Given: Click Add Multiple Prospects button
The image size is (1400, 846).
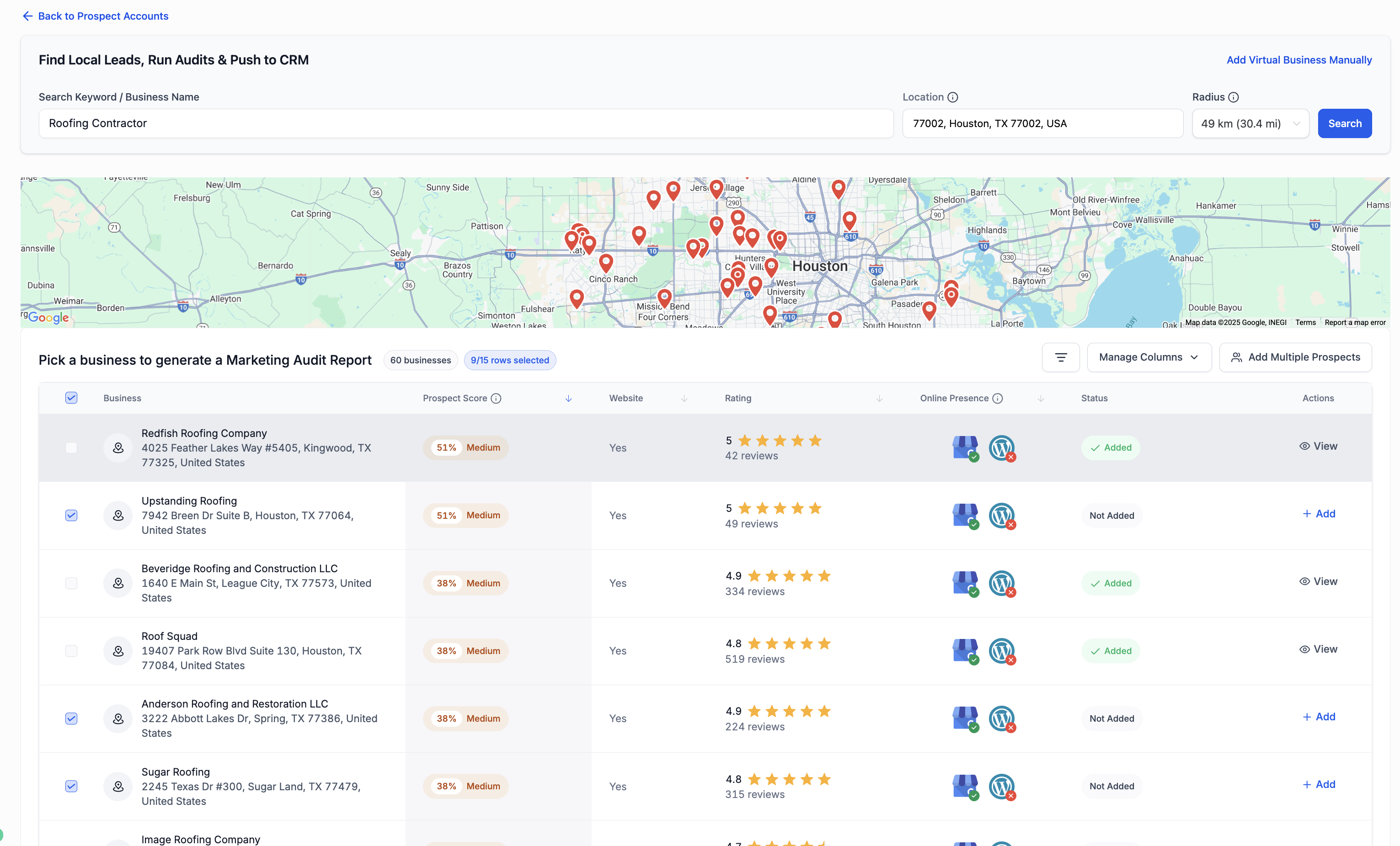Looking at the screenshot, I should [x=1295, y=357].
